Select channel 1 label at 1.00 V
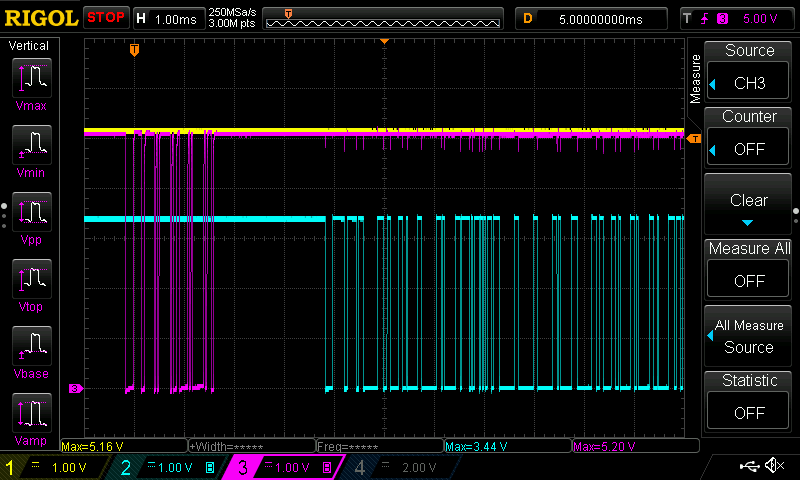 pyautogui.click(x=55, y=467)
